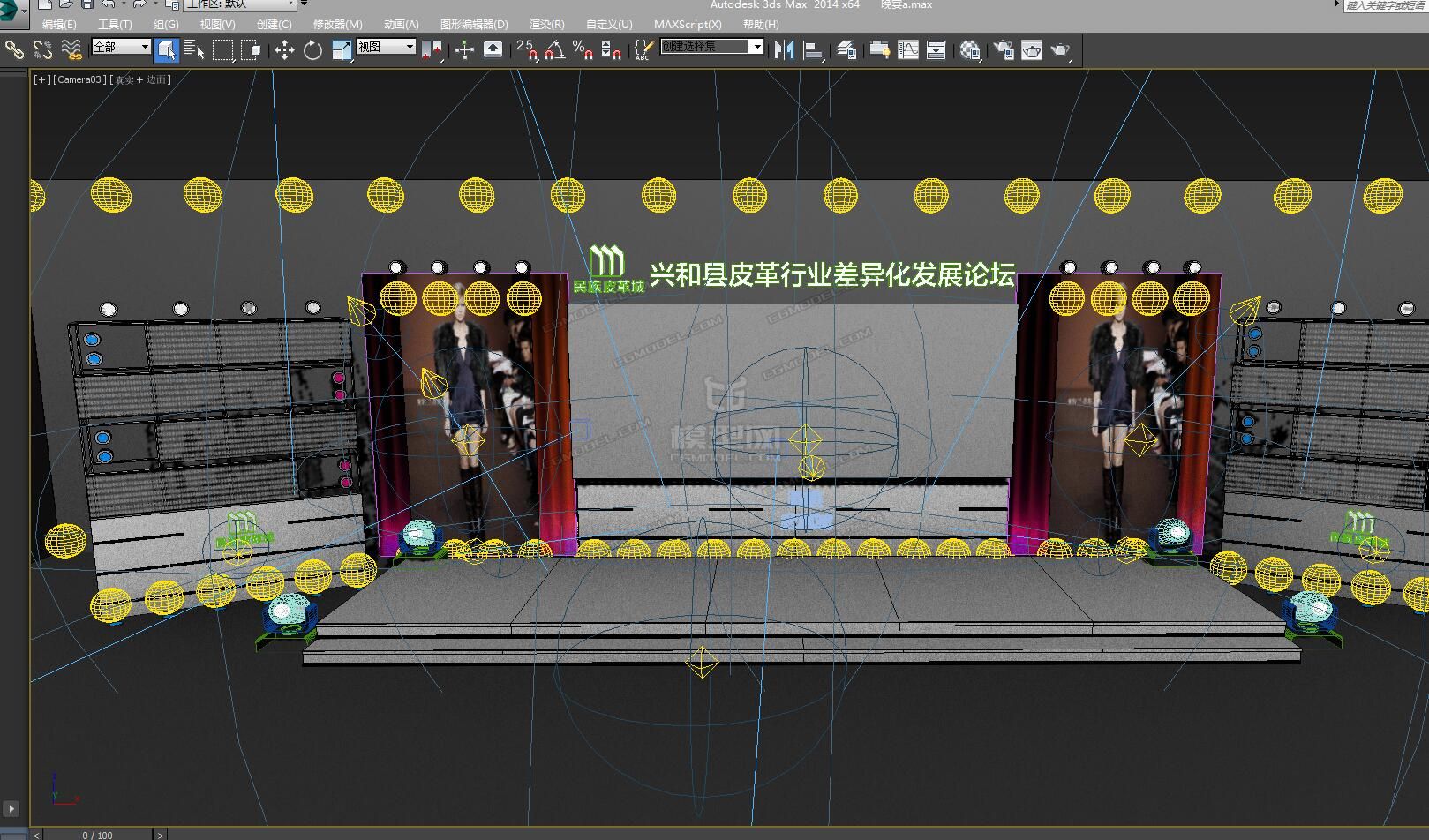Open Edit Named Selection Sets
The image size is (1429, 840).
pyautogui.click(x=643, y=50)
